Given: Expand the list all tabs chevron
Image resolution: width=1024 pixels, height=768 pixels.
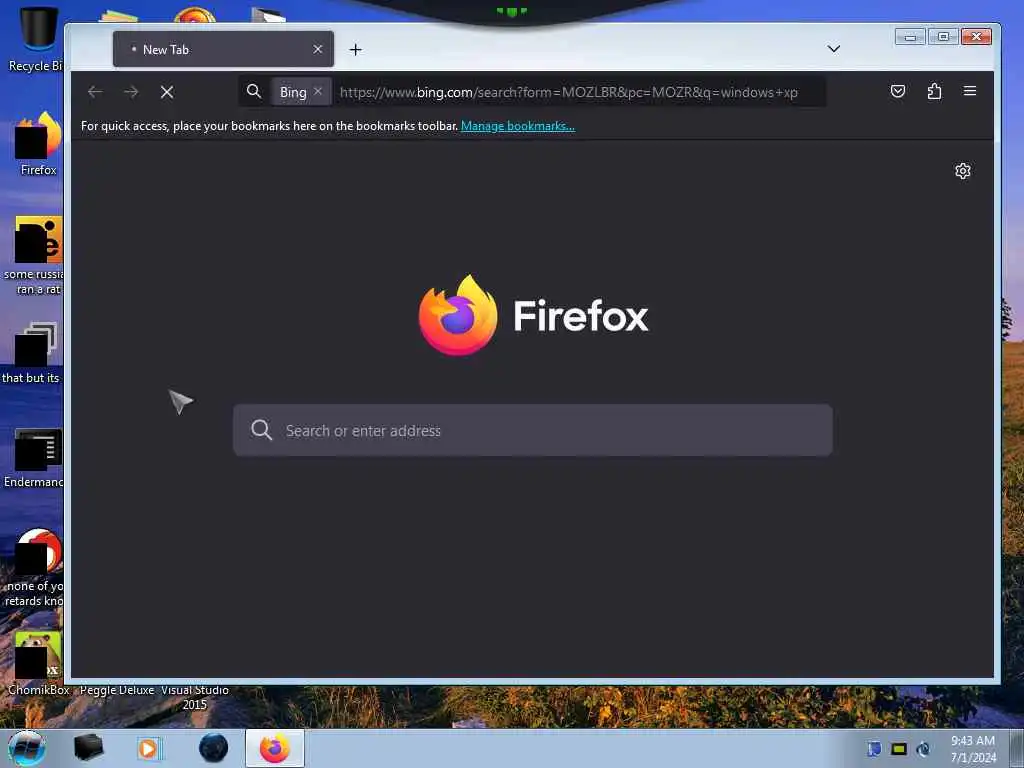Looking at the screenshot, I should tap(833, 49).
